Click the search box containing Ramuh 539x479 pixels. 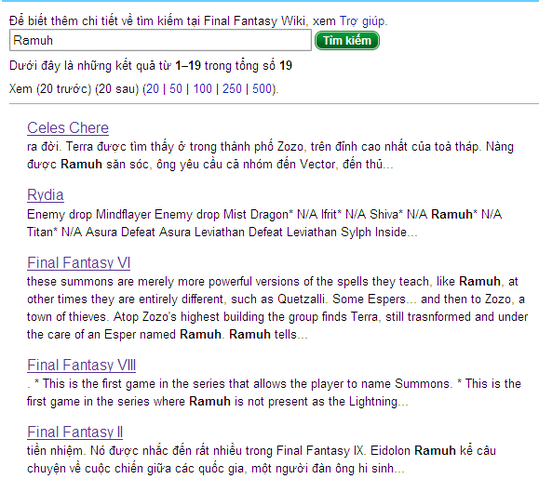[160, 40]
